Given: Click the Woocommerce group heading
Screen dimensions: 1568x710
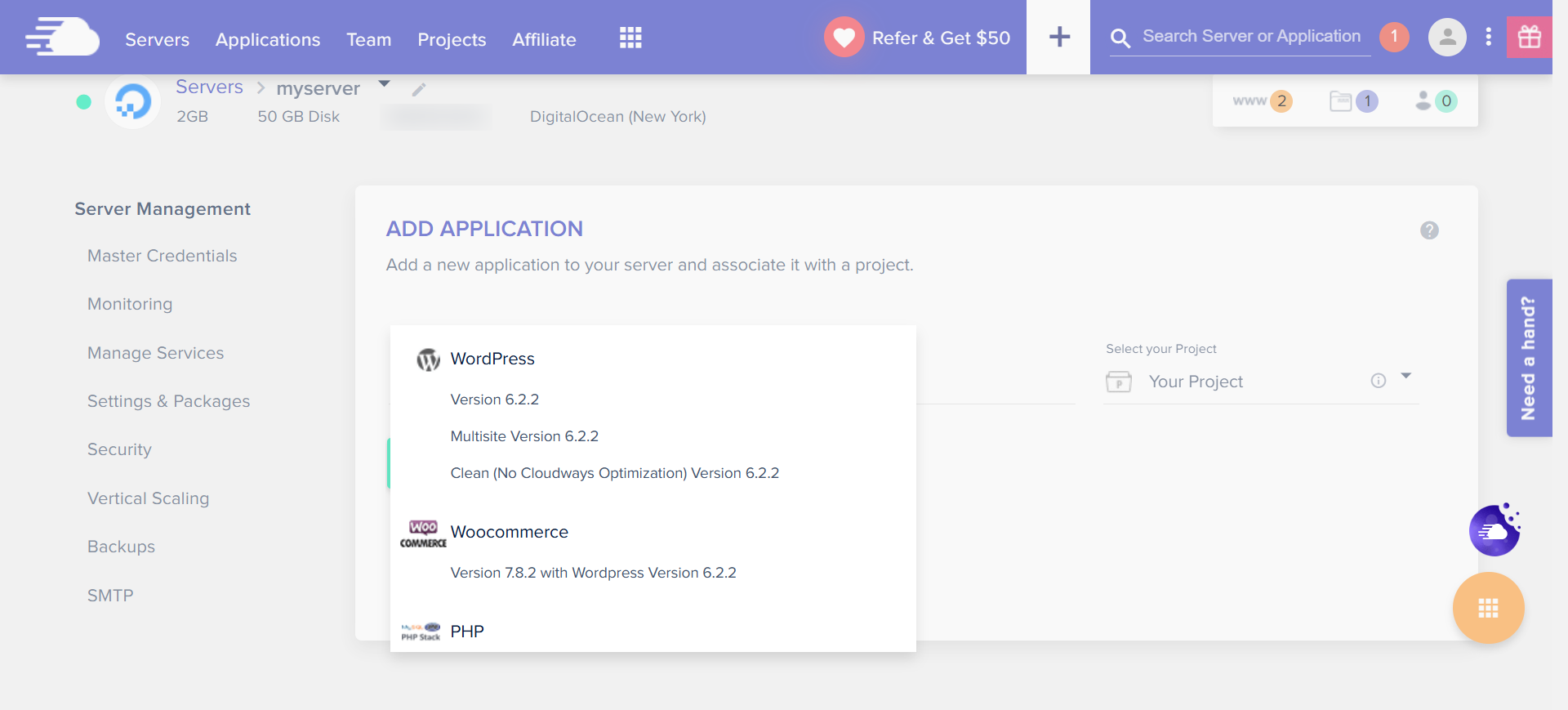Looking at the screenshot, I should [509, 532].
